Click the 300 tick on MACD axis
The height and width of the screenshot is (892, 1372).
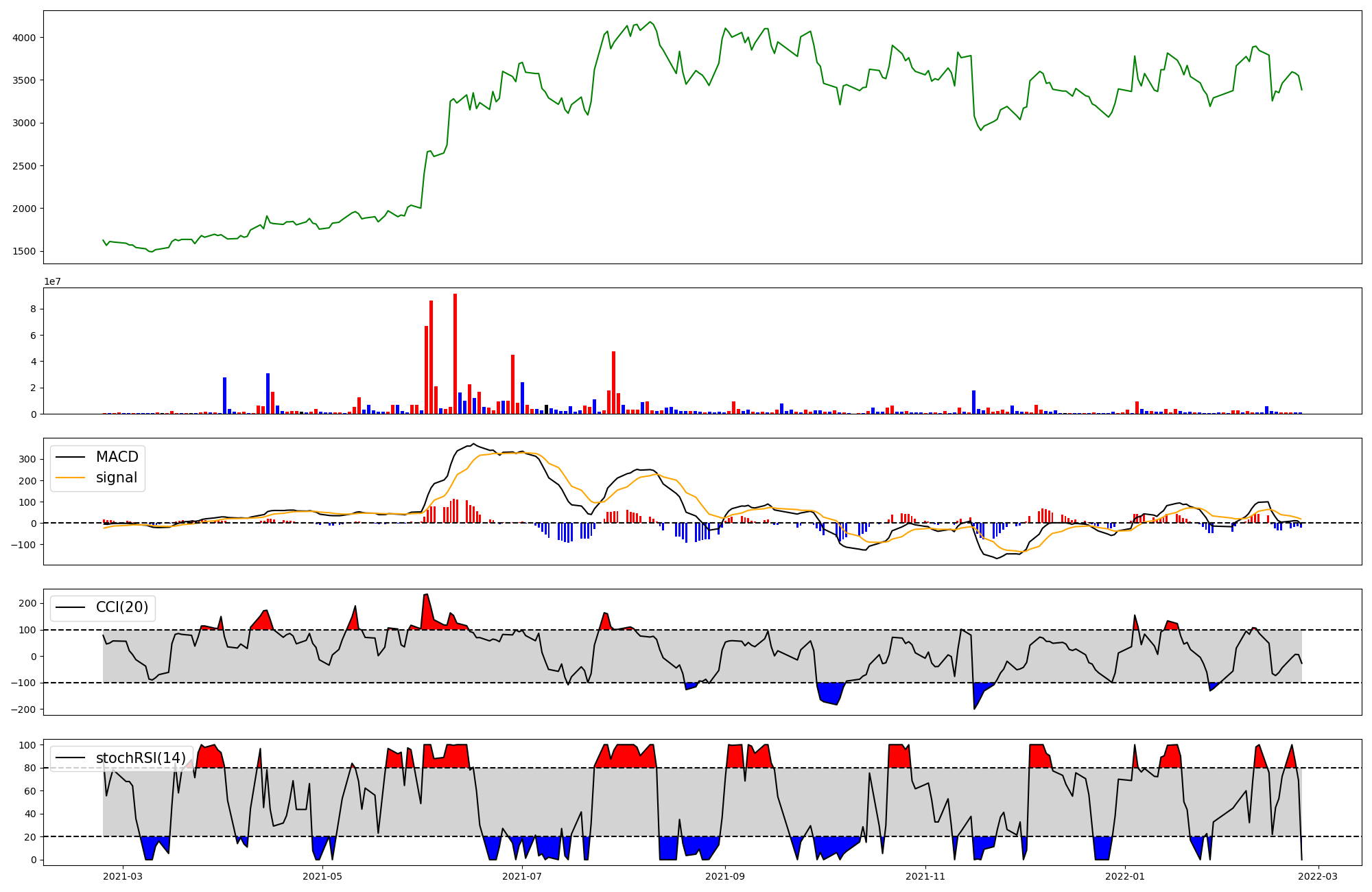[28, 459]
